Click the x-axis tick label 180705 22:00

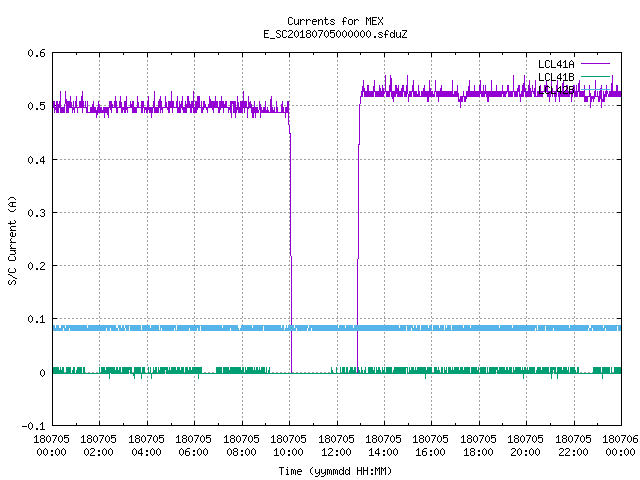pos(573,446)
